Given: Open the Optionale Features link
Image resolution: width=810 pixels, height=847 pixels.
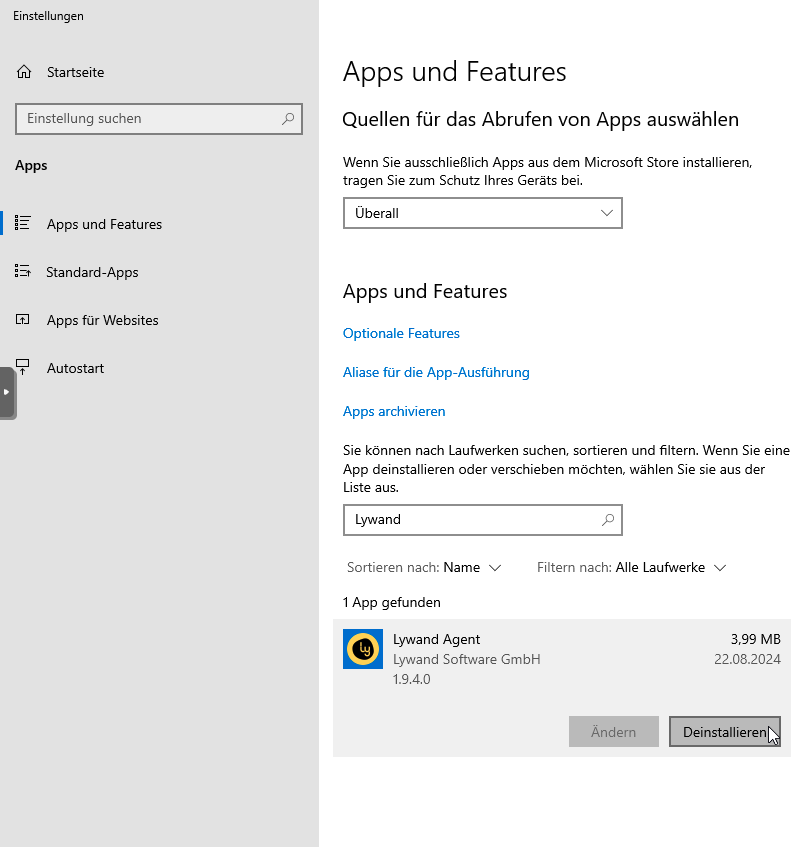Looking at the screenshot, I should 401,333.
